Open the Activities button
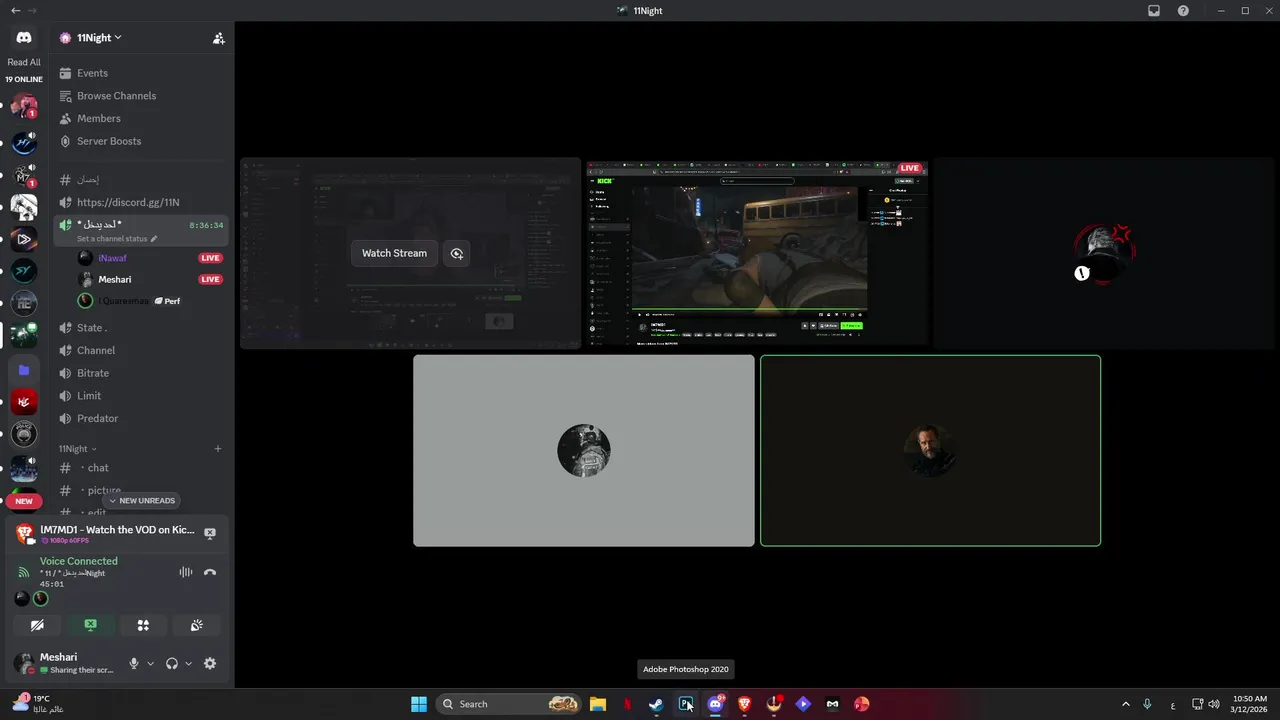 point(143,625)
